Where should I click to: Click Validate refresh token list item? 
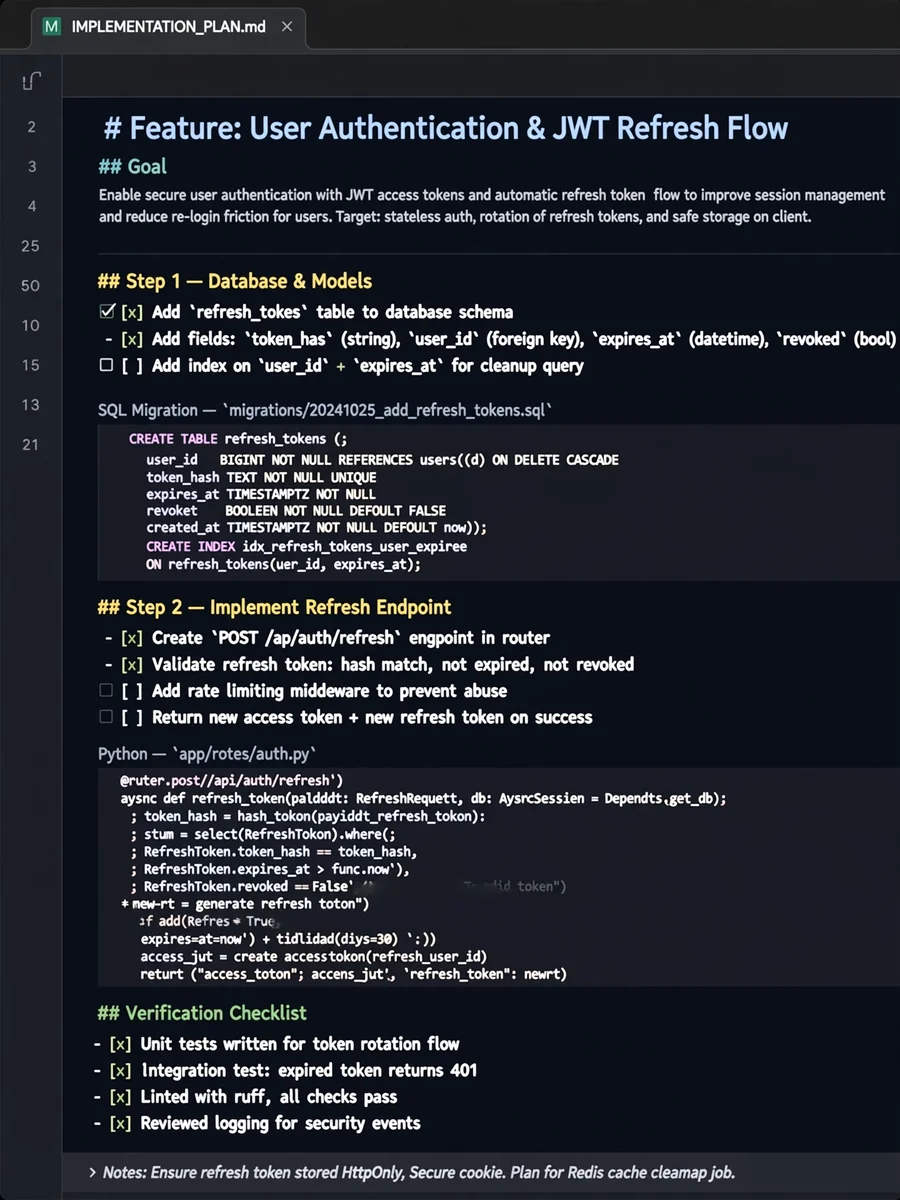pyautogui.click(x=369, y=664)
